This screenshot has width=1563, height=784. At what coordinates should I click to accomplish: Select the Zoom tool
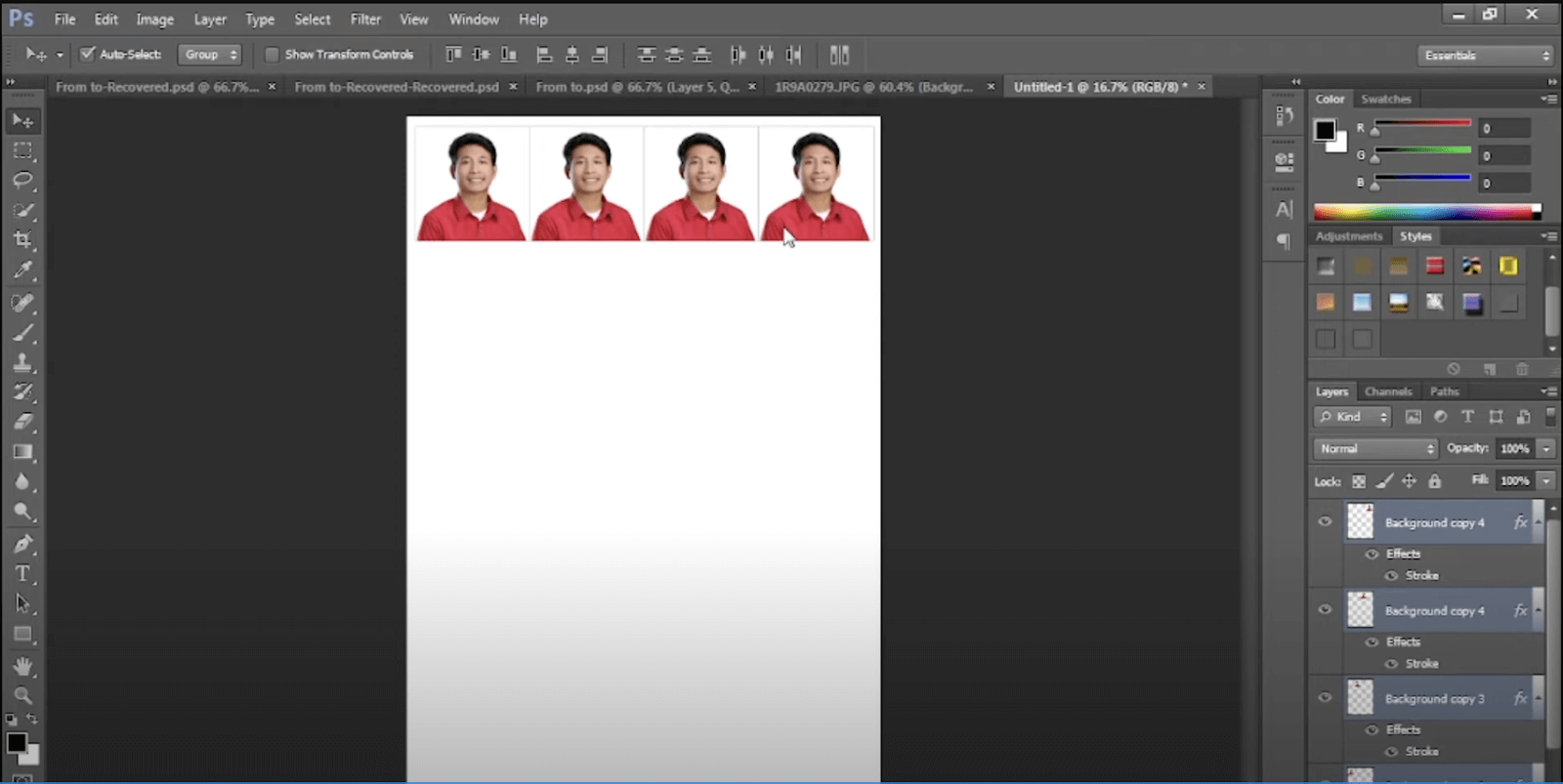pyautogui.click(x=22, y=695)
